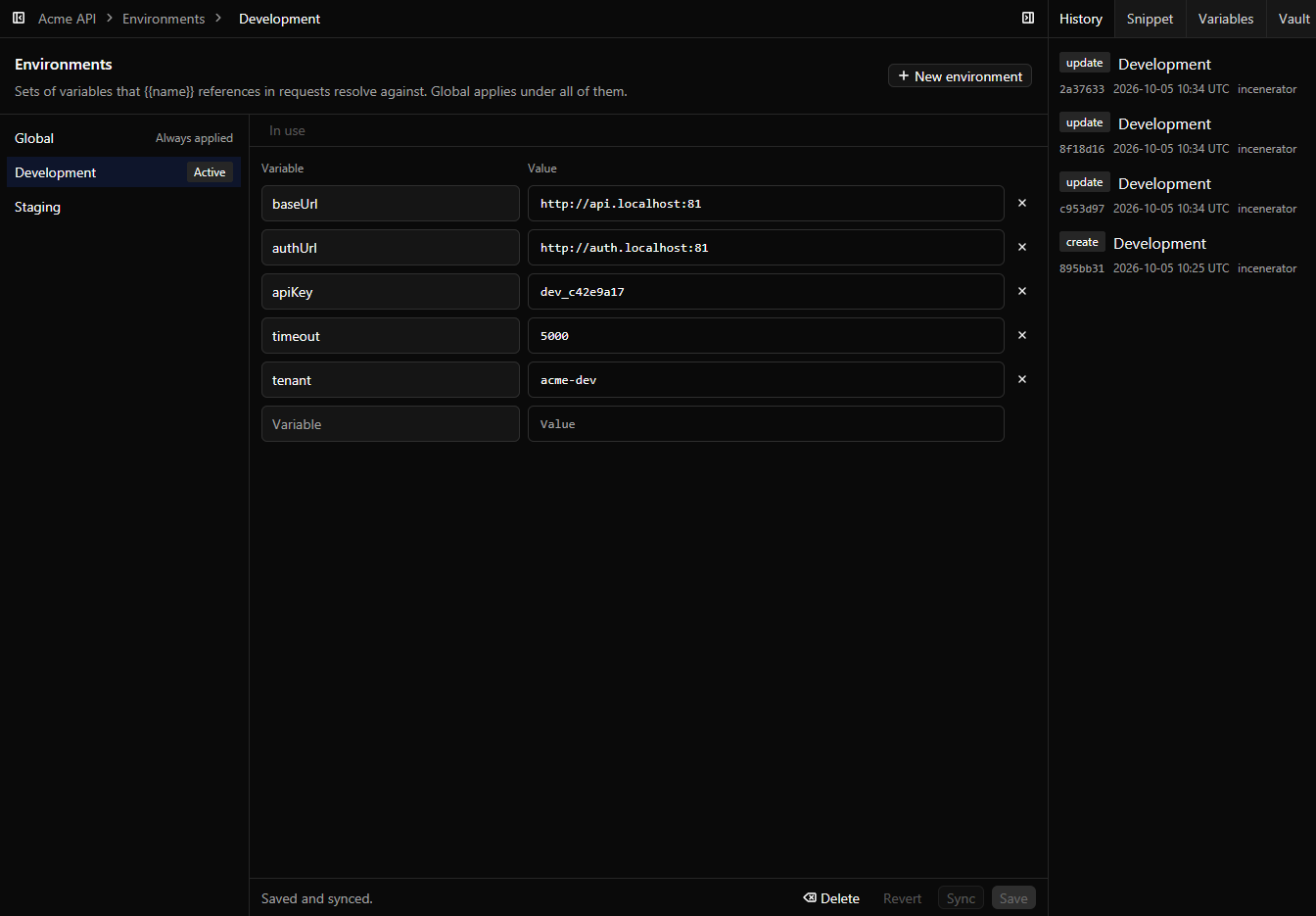Click the empty new Value field

pos(766,424)
